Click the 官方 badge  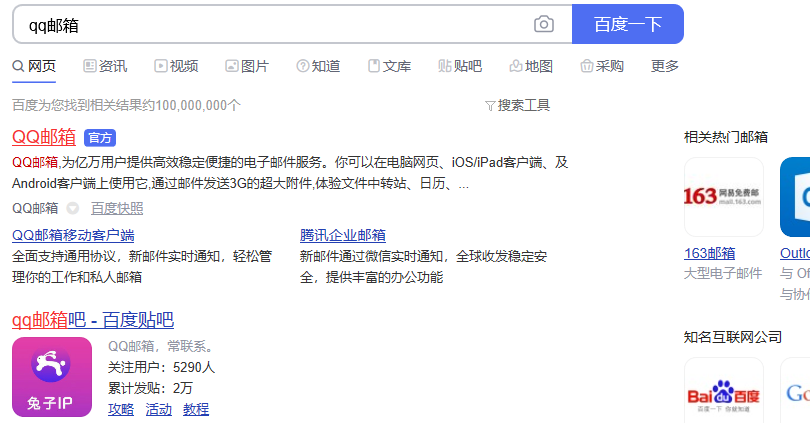(100, 138)
